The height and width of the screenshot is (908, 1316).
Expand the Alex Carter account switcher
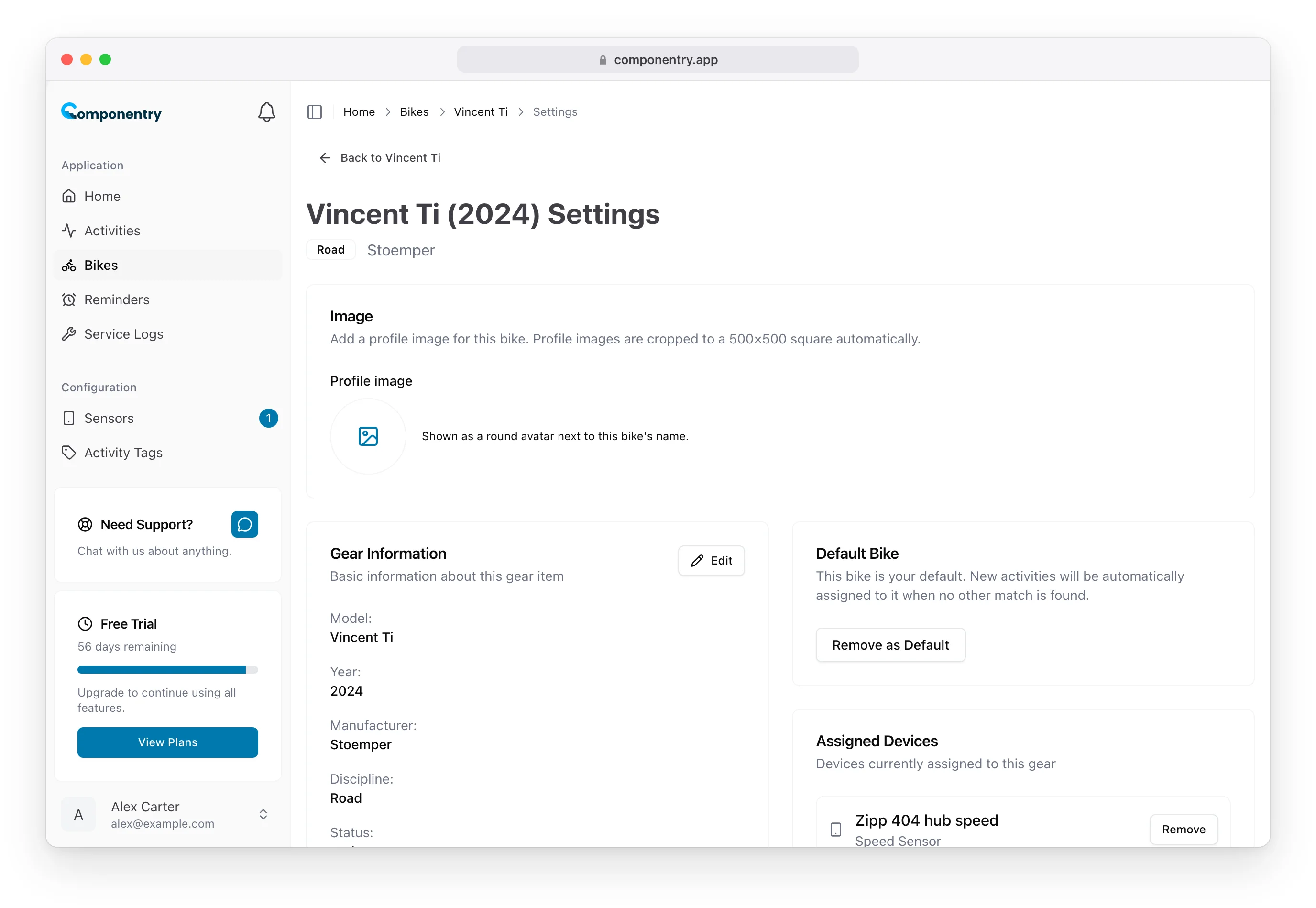[x=263, y=815]
